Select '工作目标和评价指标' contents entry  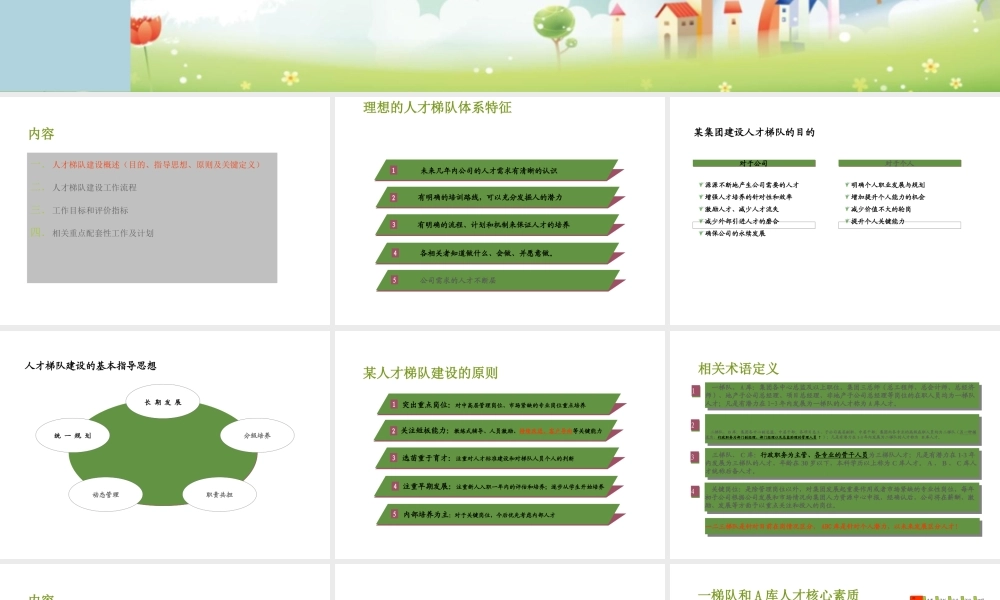click(x=90, y=210)
